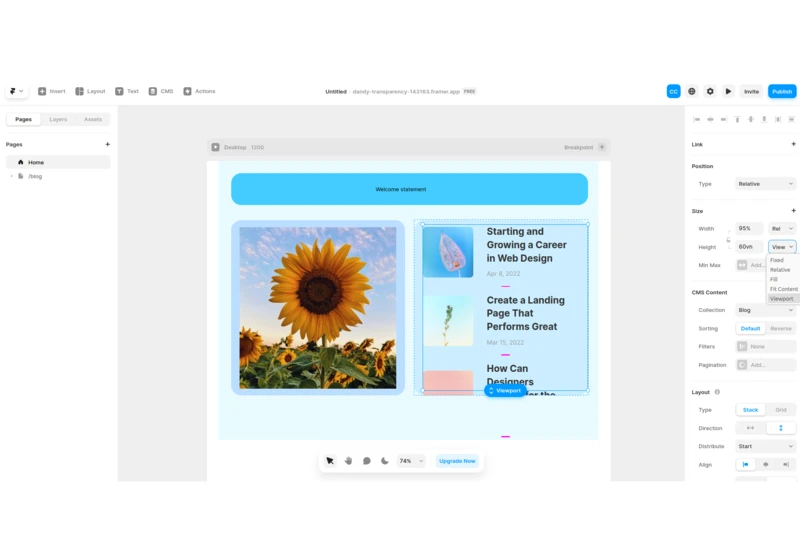Open the Layout tool in toolbar
This screenshot has width=800, height=560.
[x=90, y=91]
